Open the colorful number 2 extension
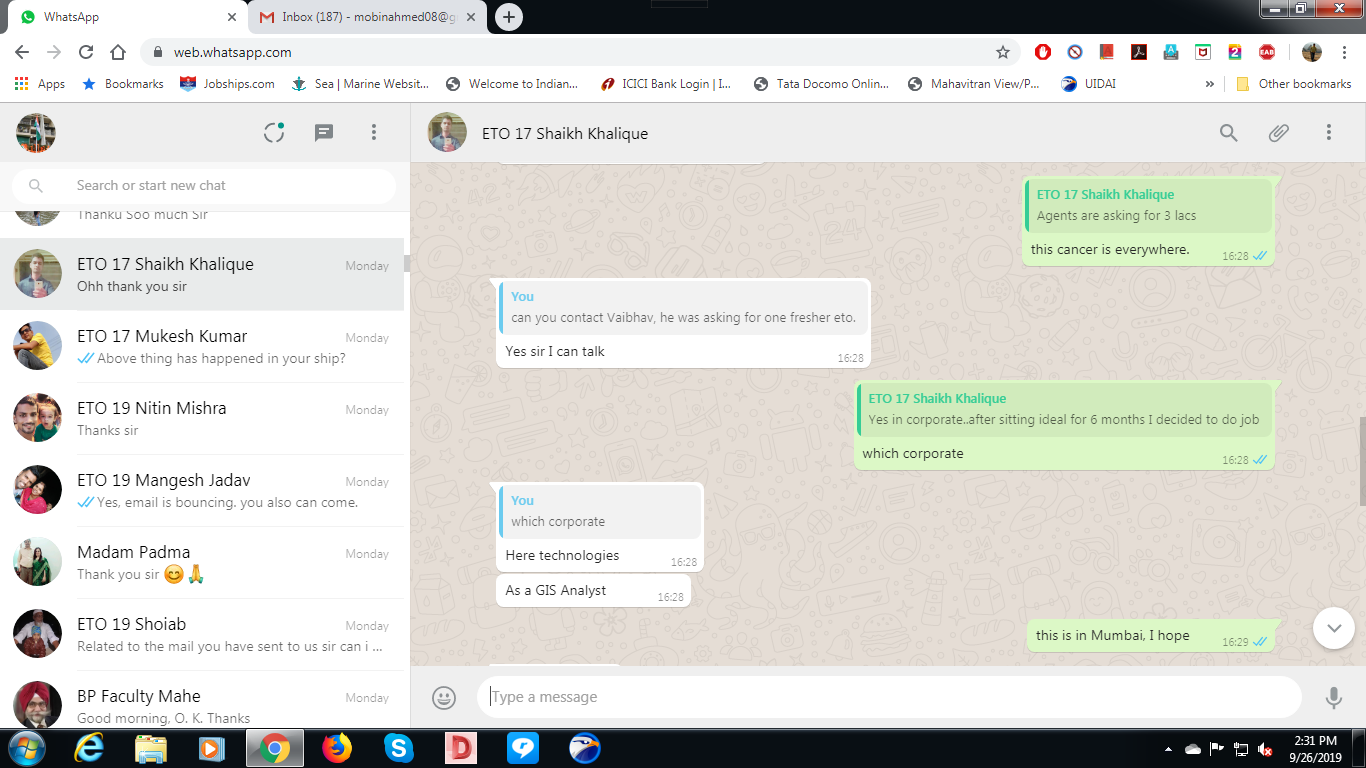The width and height of the screenshot is (1366, 768). [1235, 52]
